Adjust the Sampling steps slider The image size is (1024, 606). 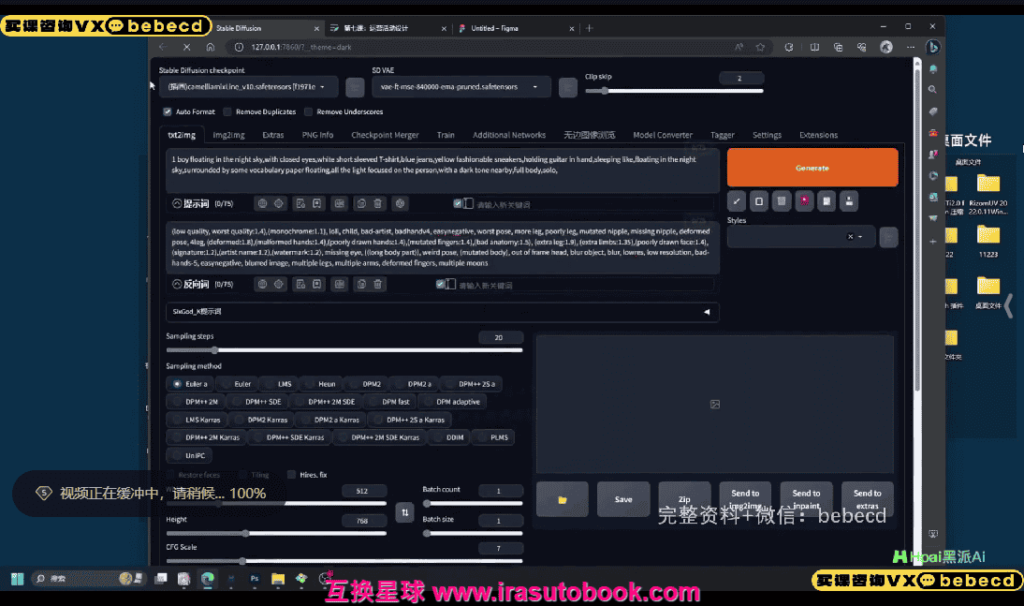coord(344,351)
